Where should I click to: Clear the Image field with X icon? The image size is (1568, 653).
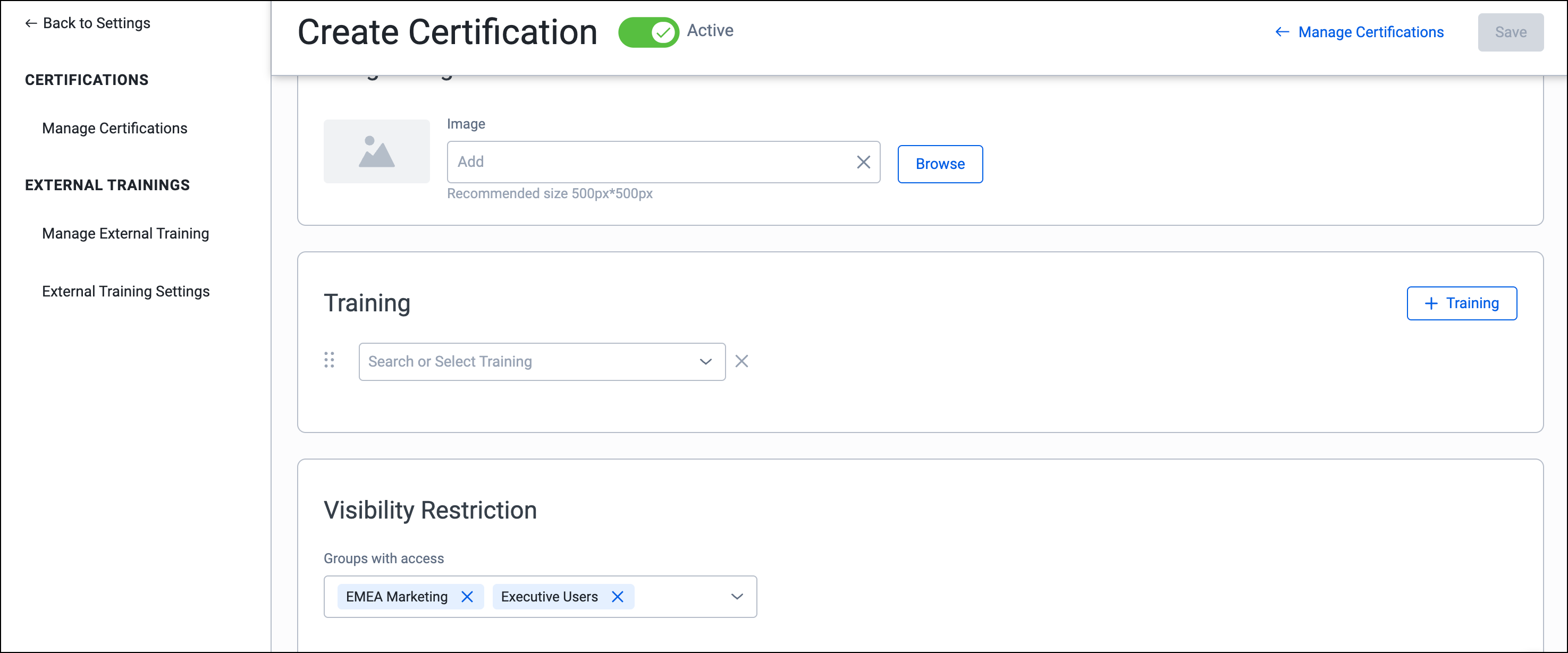pyautogui.click(x=863, y=162)
